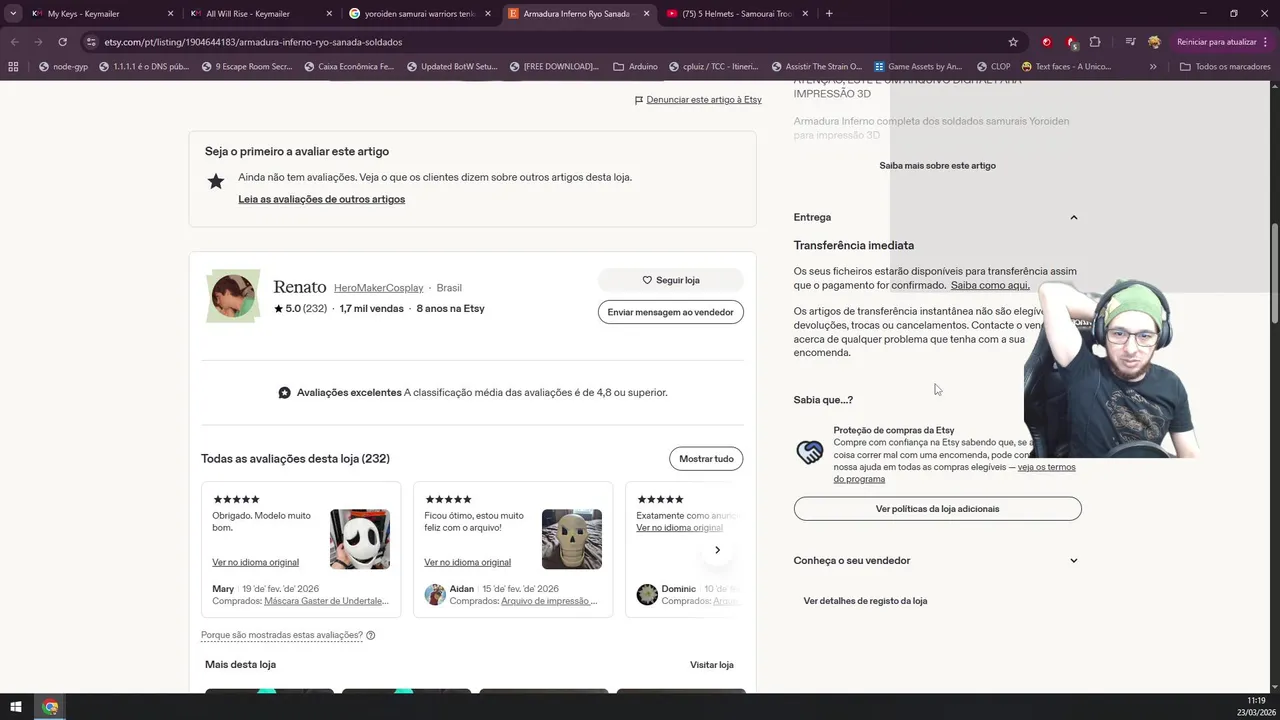1280x720 pixels.
Task: Close the Armadura Inferno Ryo Sanada tab
Action: point(646,14)
